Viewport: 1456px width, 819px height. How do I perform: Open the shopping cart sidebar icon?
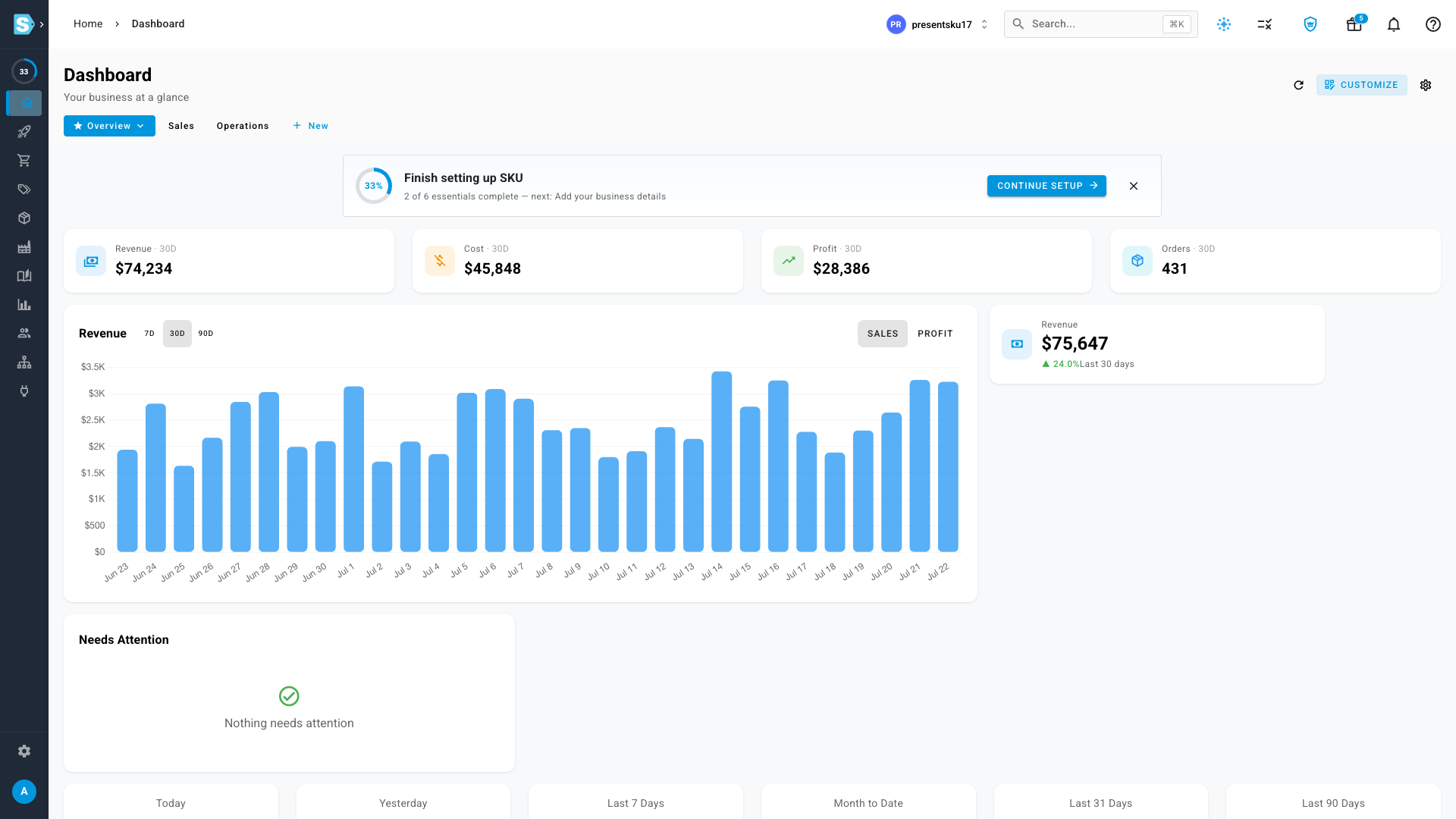pyautogui.click(x=24, y=161)
